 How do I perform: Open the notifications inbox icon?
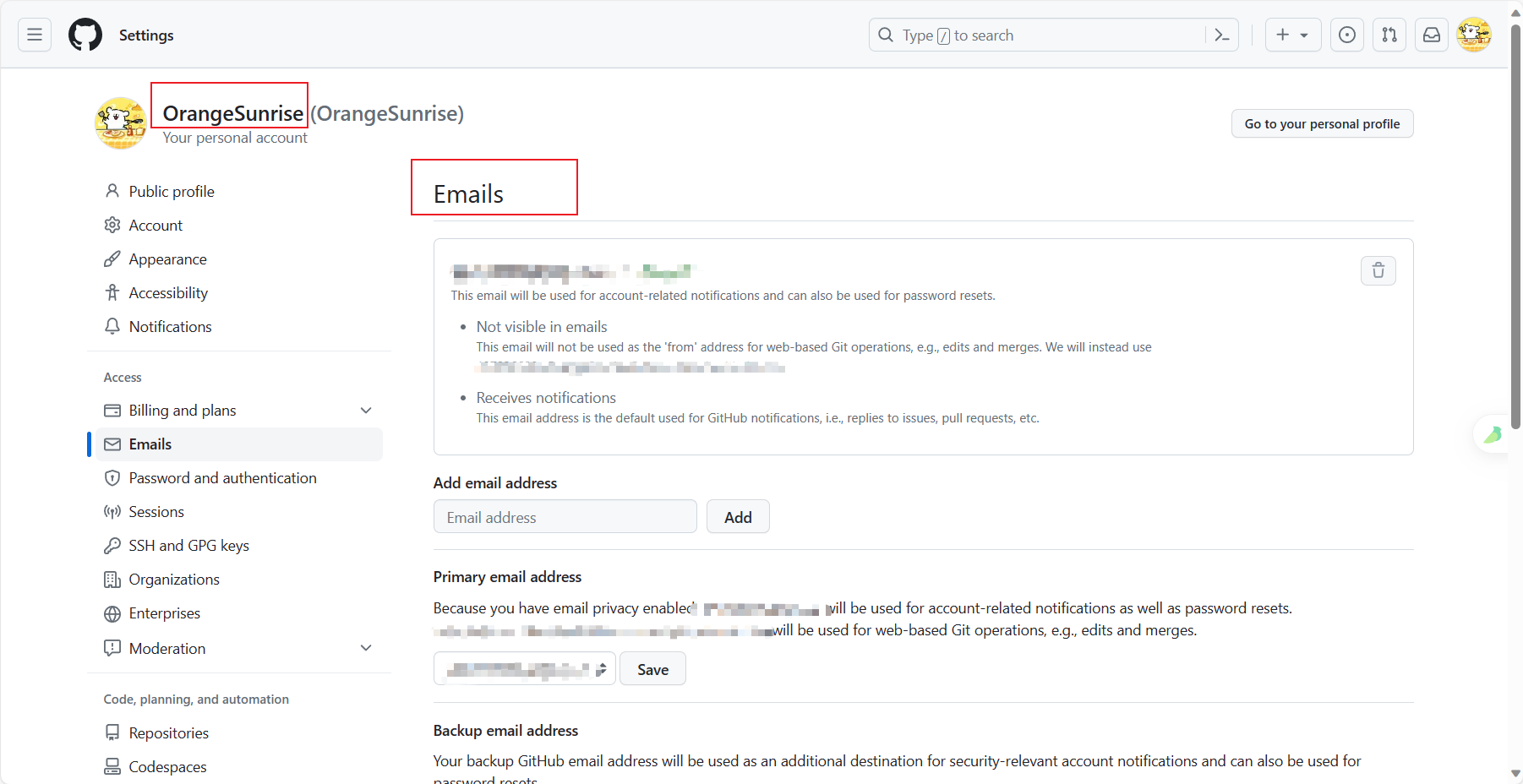click(1432, 35)
